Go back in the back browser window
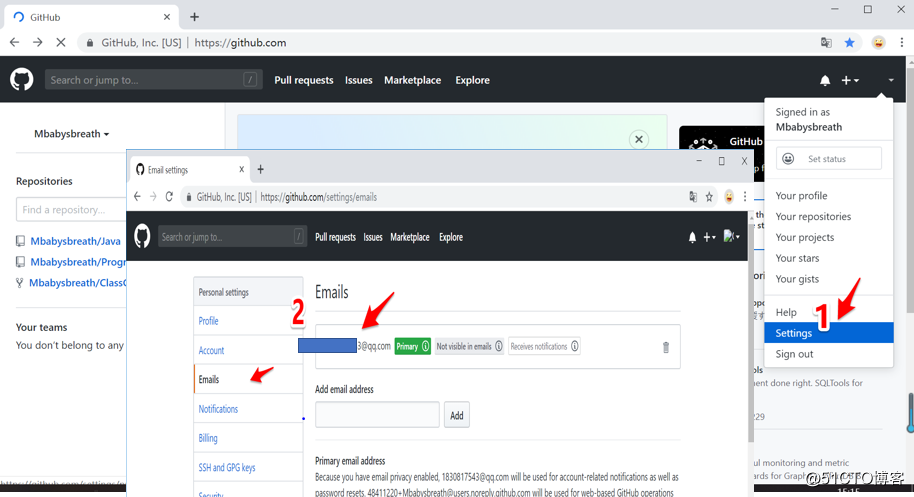 pos(15,43)
